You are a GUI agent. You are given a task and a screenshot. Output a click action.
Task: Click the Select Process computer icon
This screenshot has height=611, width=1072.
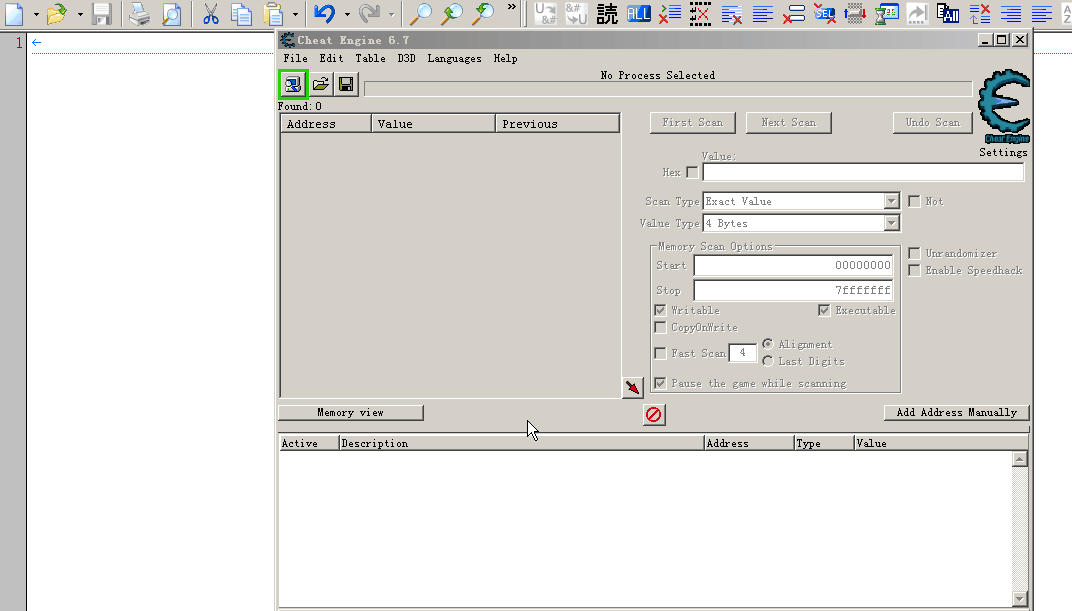[292, 84]
